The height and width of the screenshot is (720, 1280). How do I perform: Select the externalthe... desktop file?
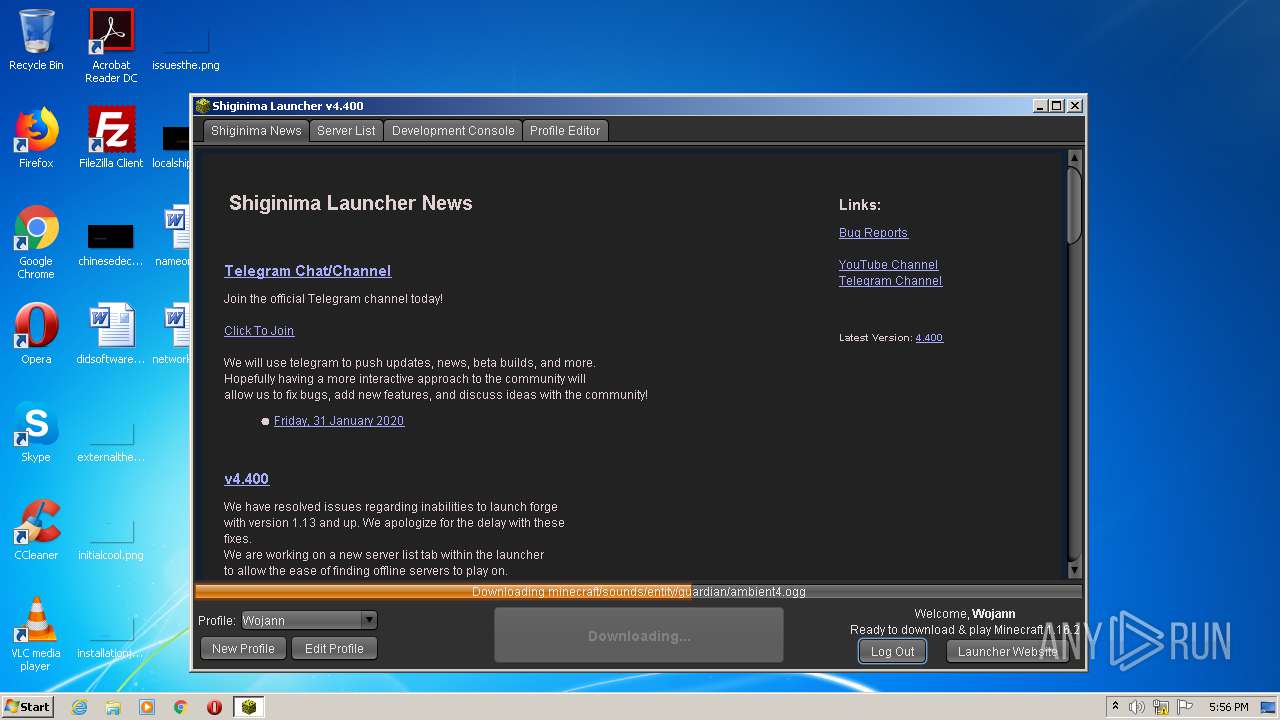(x=111, y=440)
